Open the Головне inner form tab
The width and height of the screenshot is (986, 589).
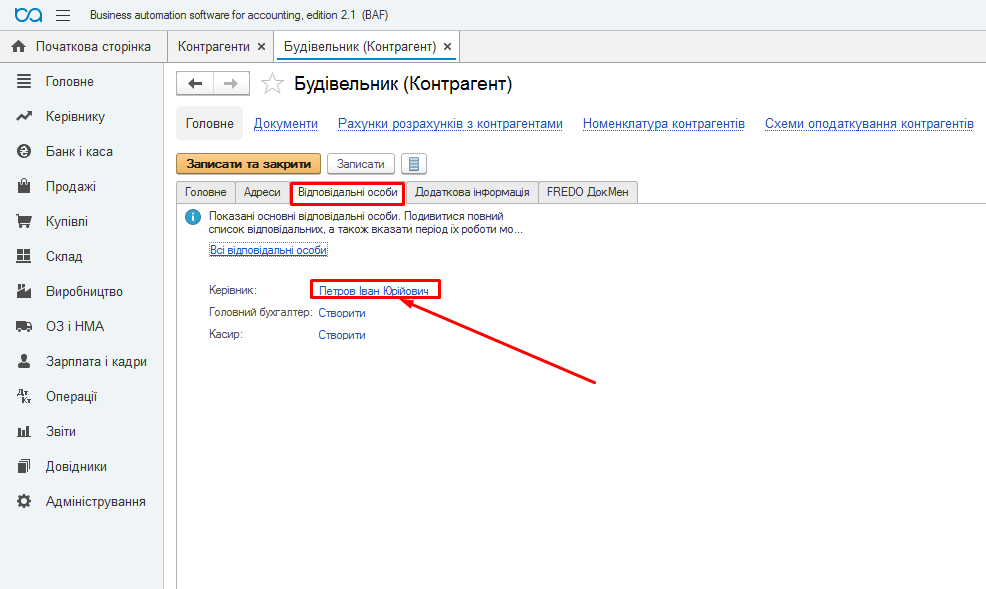click(206, 192)
